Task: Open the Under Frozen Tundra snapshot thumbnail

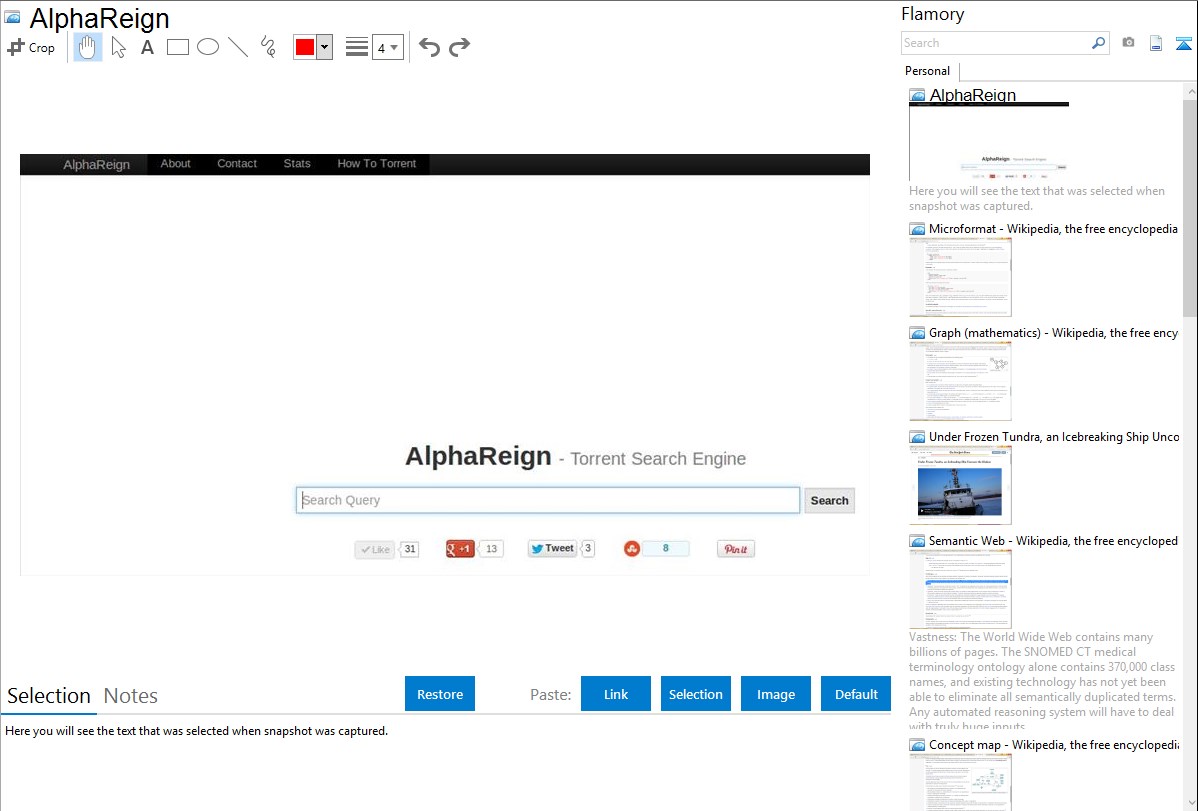Action: click(960, 485)
